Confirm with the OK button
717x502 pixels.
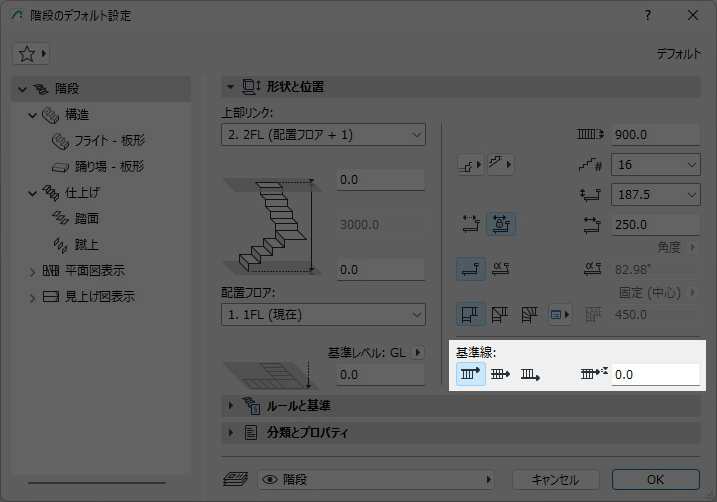[655, 480]
